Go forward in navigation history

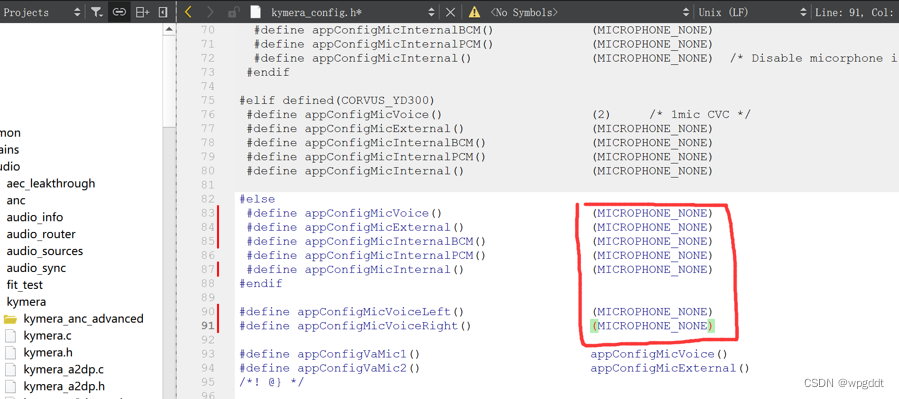coord(210,11)
